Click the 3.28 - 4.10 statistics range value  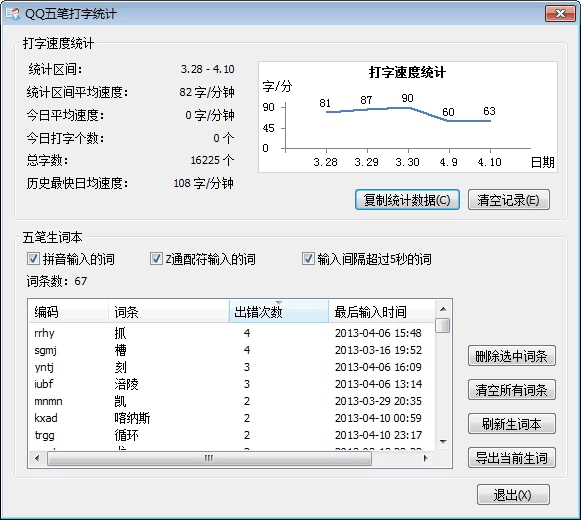coord(208,69)
